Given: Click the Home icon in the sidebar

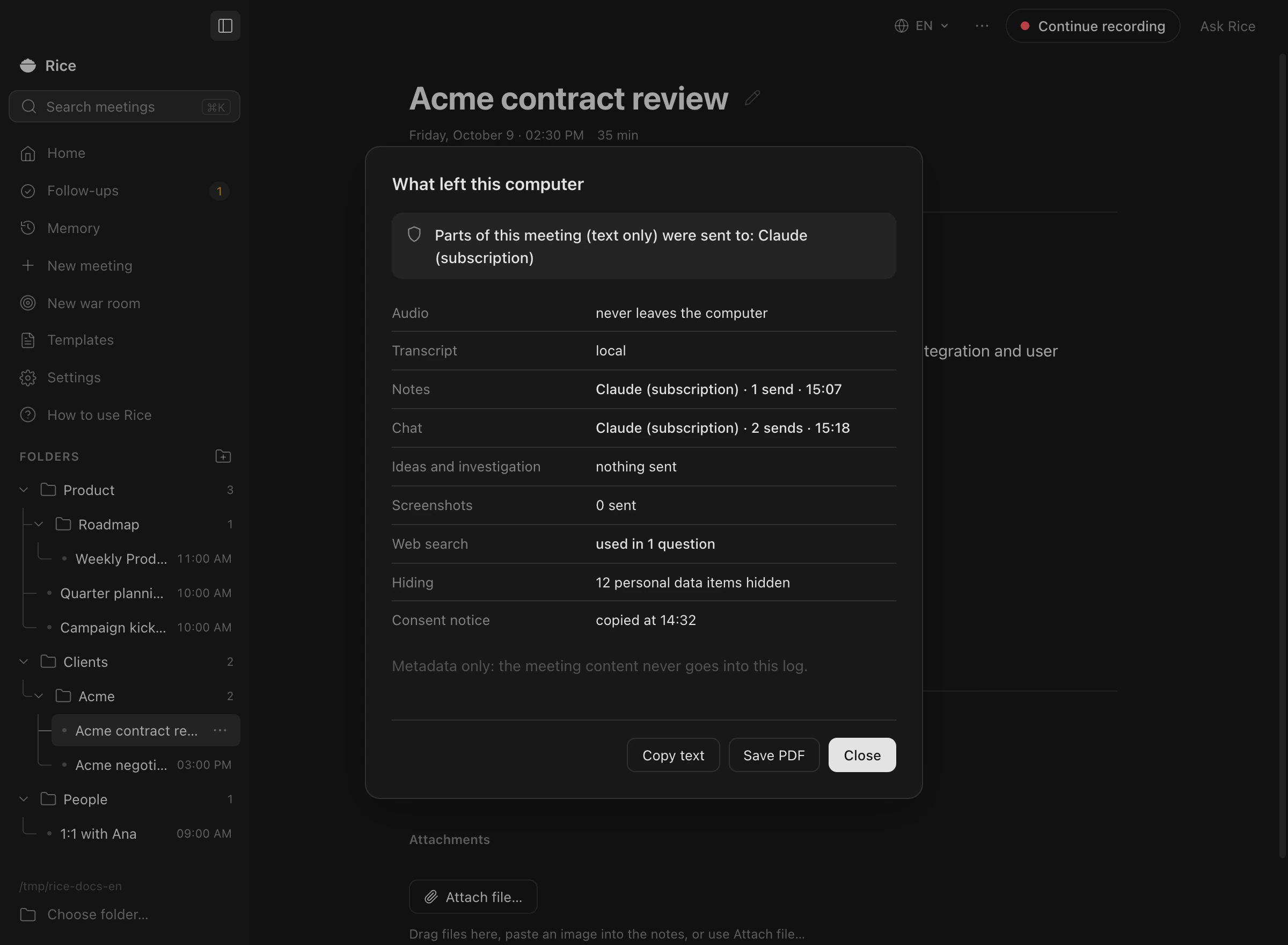Looking at the screenshot, I should click(x=28, y=154).
